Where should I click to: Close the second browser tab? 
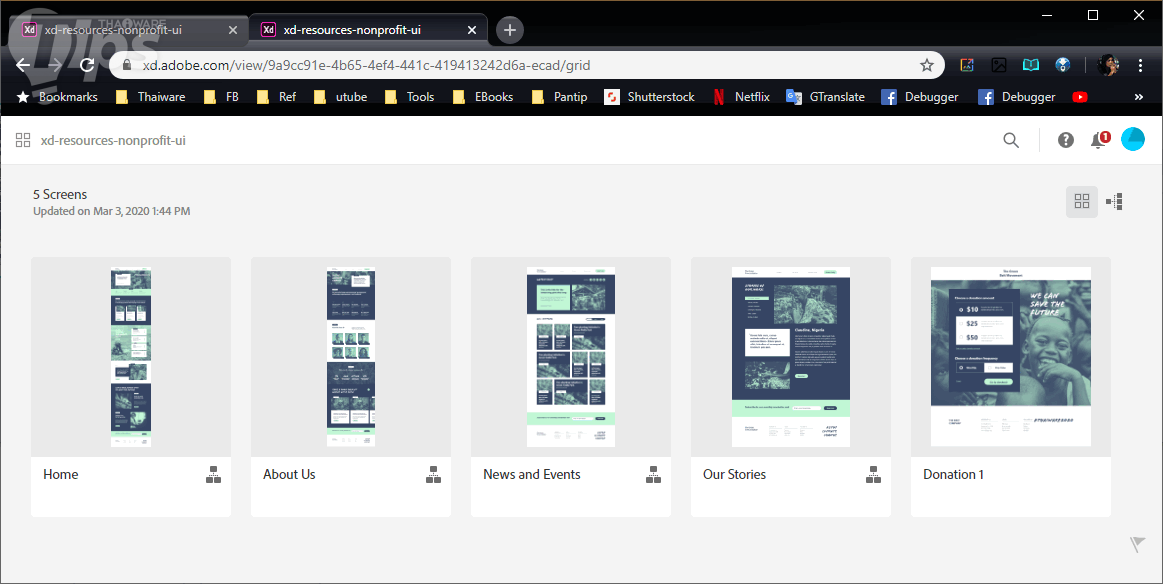coord(472,30)
